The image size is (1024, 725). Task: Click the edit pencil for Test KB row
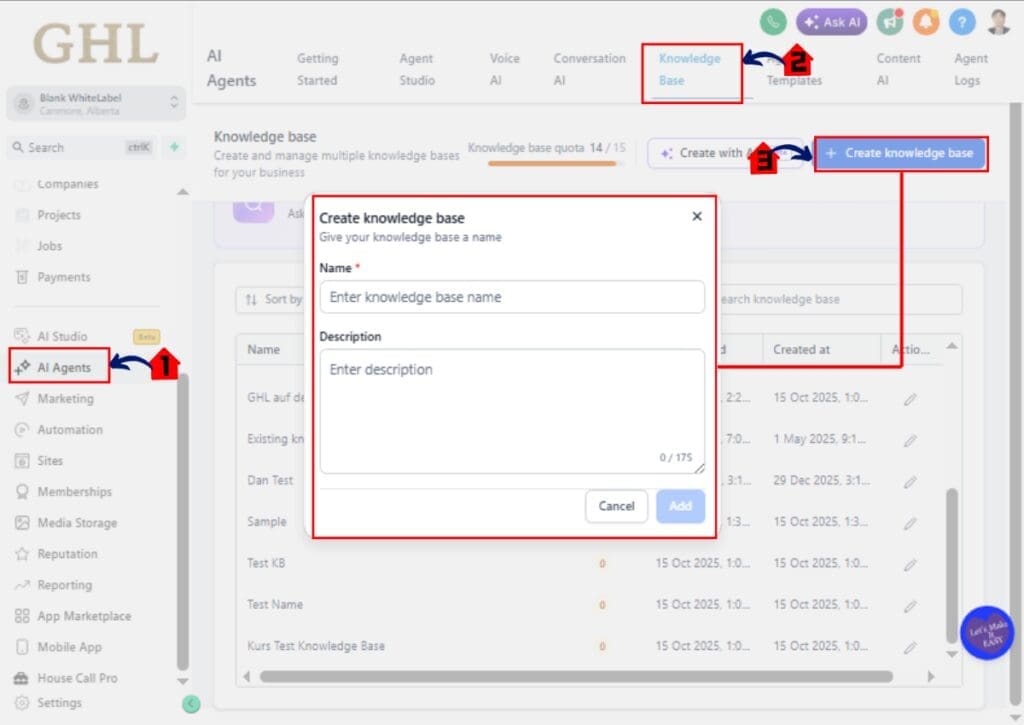[910, 565]
